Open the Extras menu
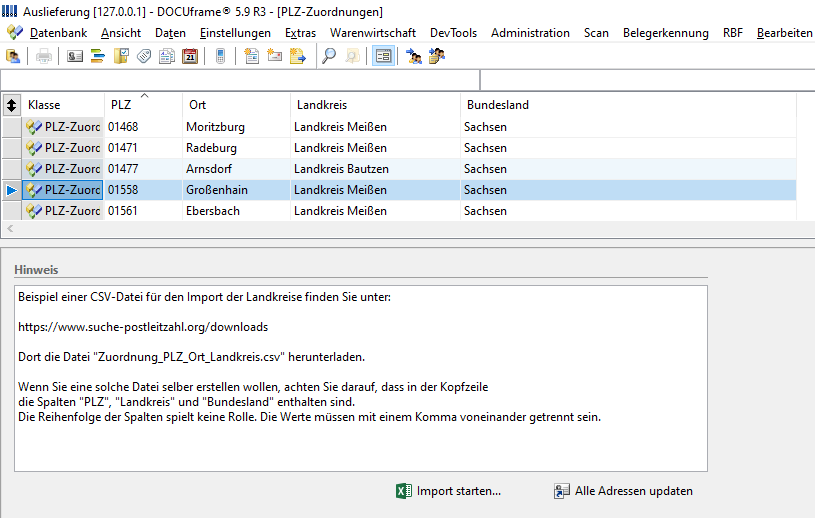Viewport: 815px width, 518px height. tap(300, 33)
